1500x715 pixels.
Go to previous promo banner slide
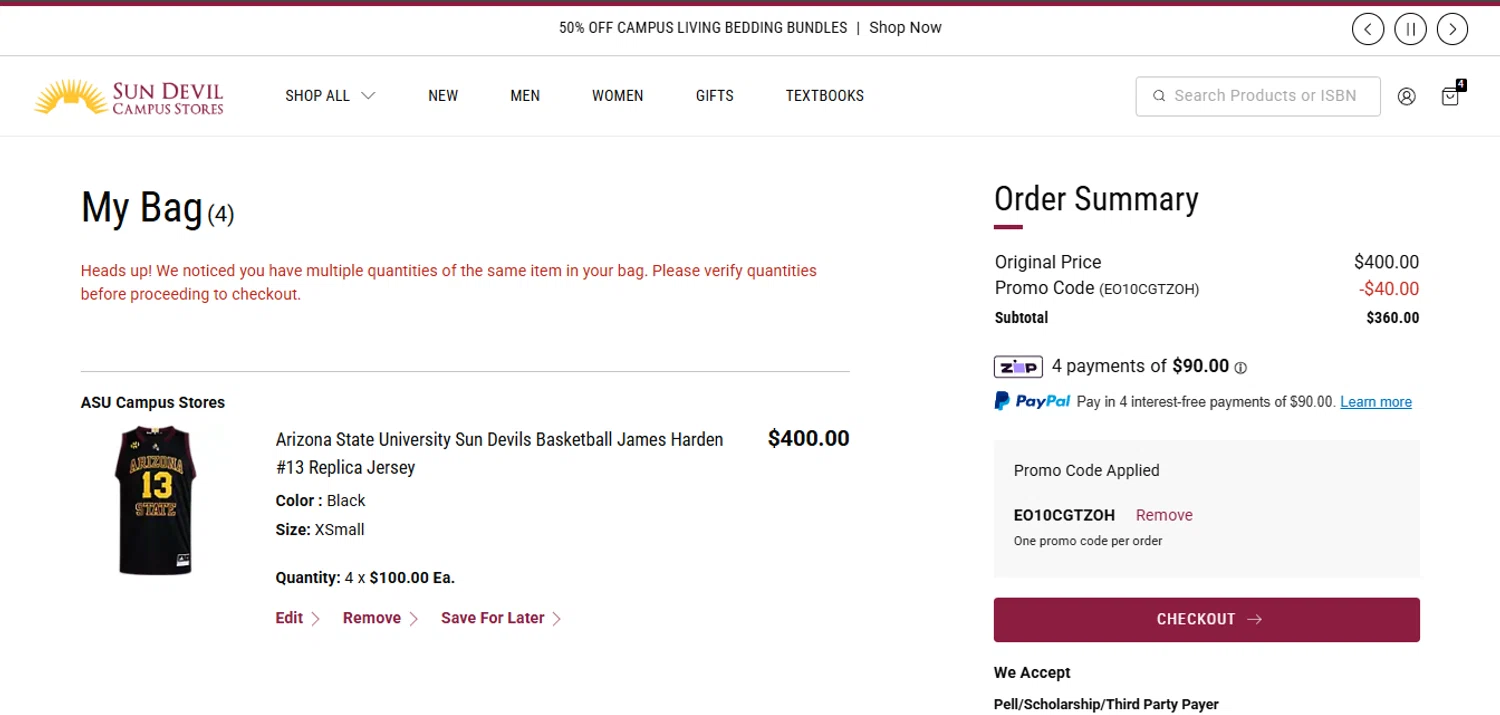coord(1368,28)
